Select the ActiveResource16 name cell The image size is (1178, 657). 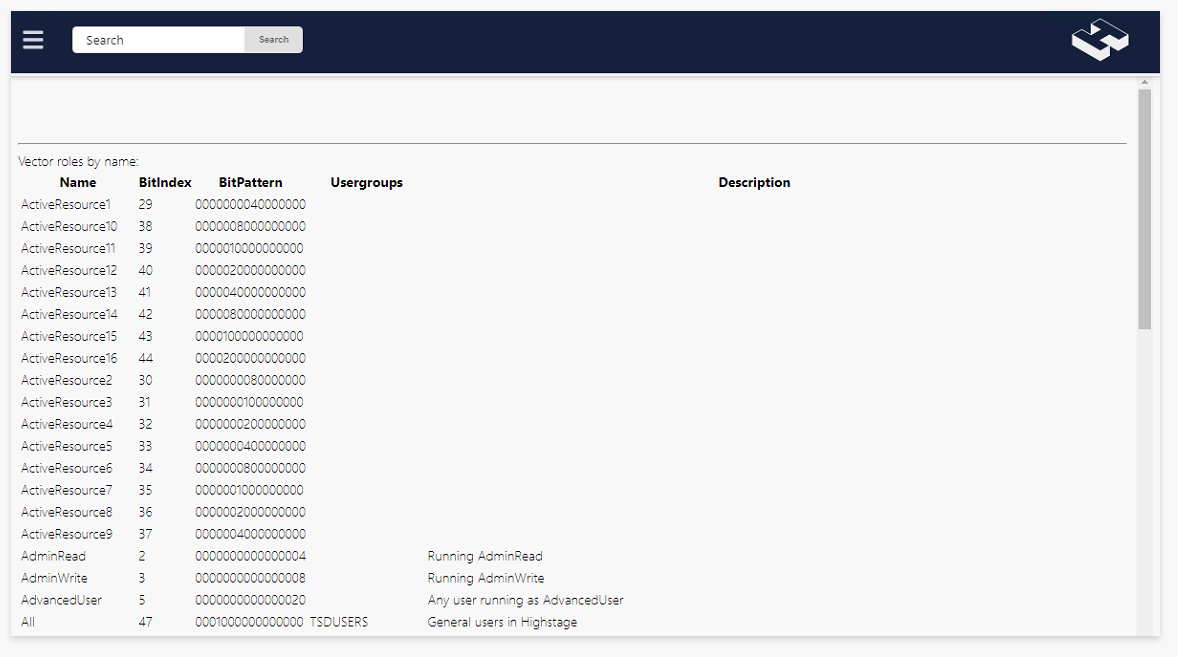(x=69, y=358)
